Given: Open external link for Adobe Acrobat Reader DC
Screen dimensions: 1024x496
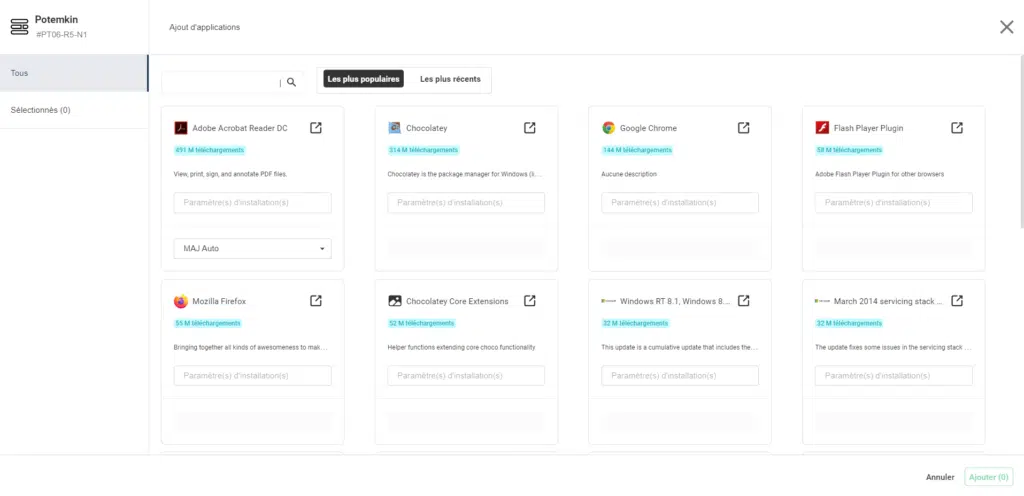Looking at the screenshot, I should click(x=315, y=128).
